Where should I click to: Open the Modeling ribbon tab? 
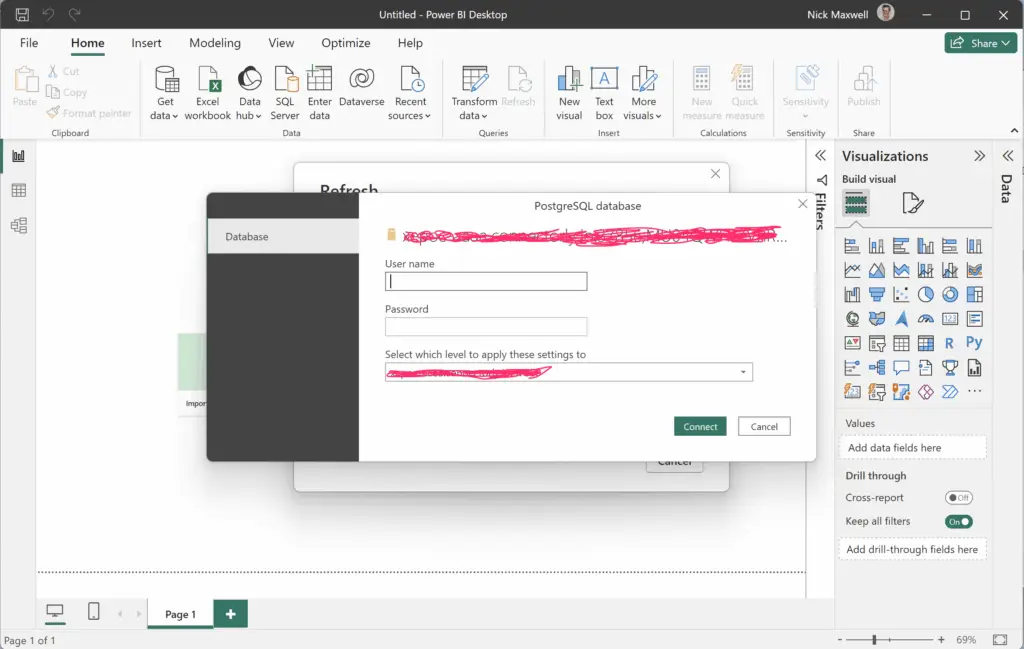(215, 43)
